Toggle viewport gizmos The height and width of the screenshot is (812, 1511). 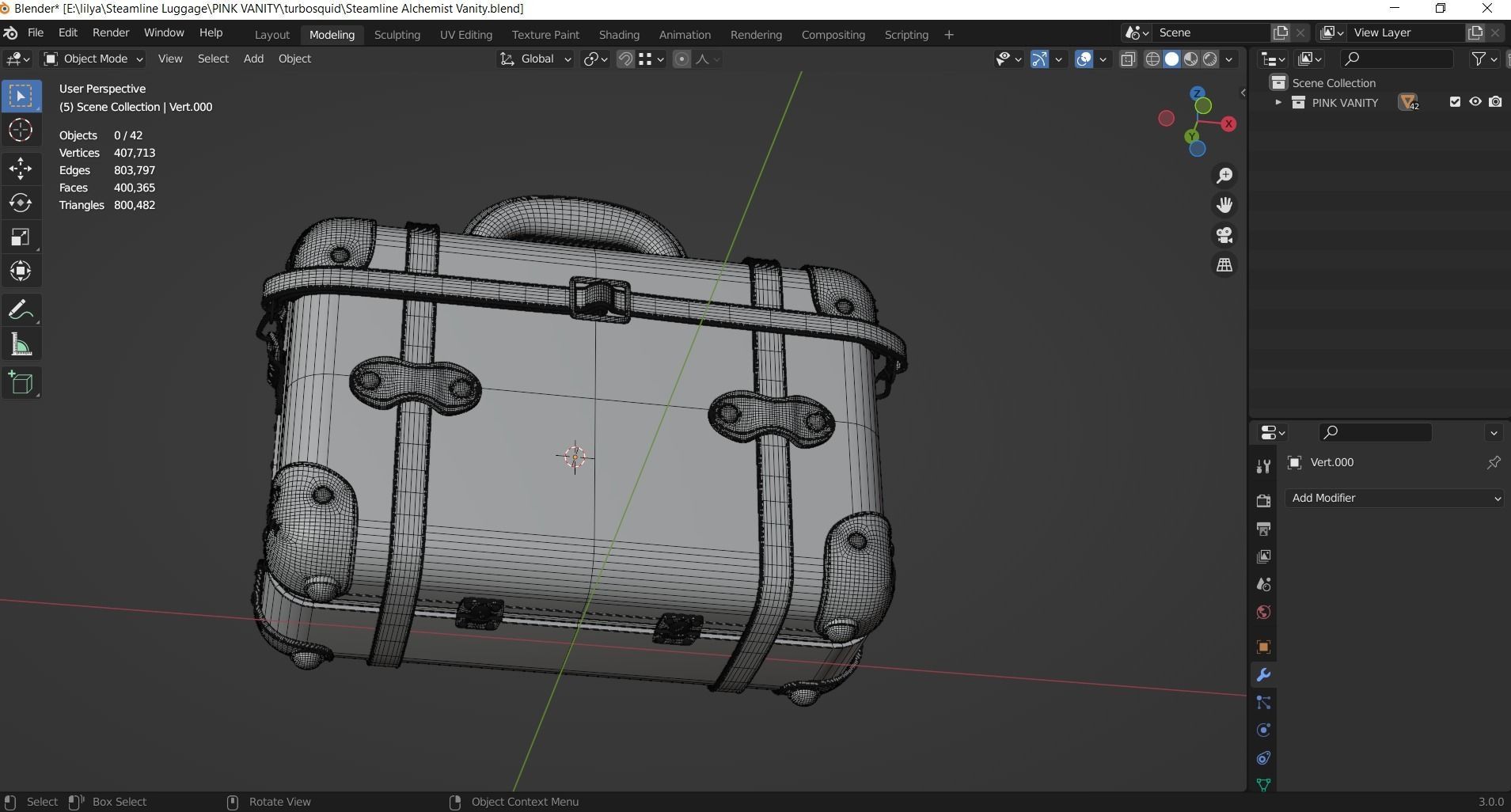pos(1039,59)
